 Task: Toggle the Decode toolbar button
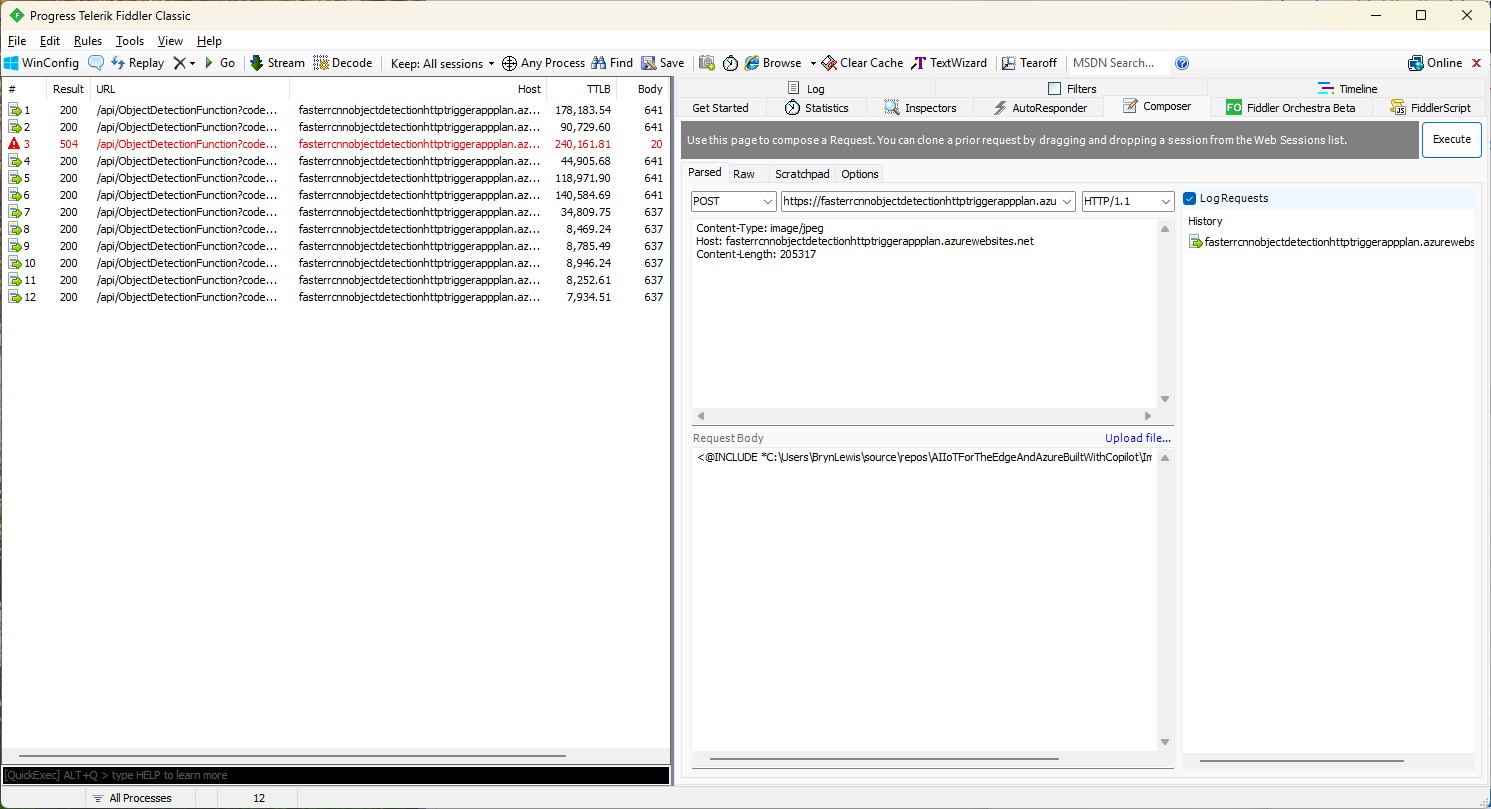tap(343, 63)
